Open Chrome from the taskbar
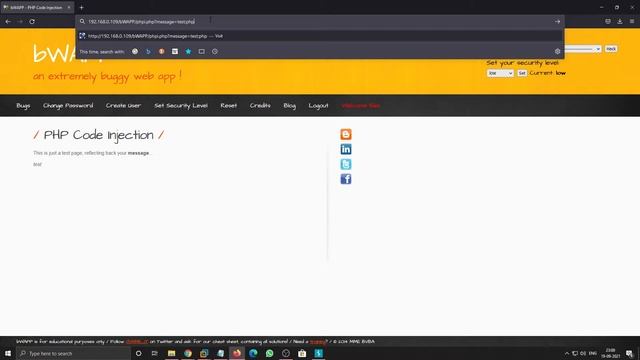640x360 pixels. 188,353
